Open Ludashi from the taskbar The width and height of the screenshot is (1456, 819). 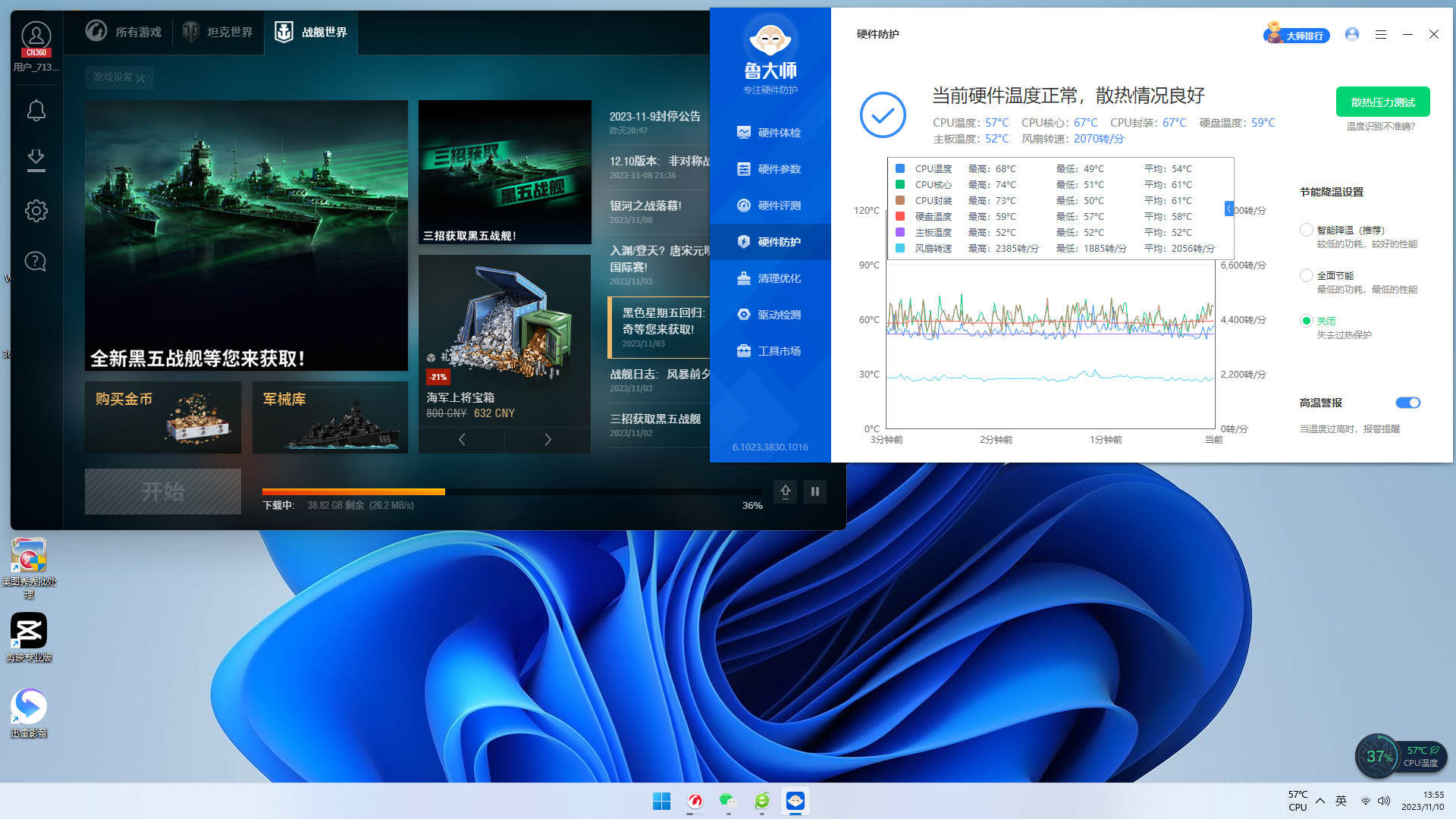(x=795, y=801)
